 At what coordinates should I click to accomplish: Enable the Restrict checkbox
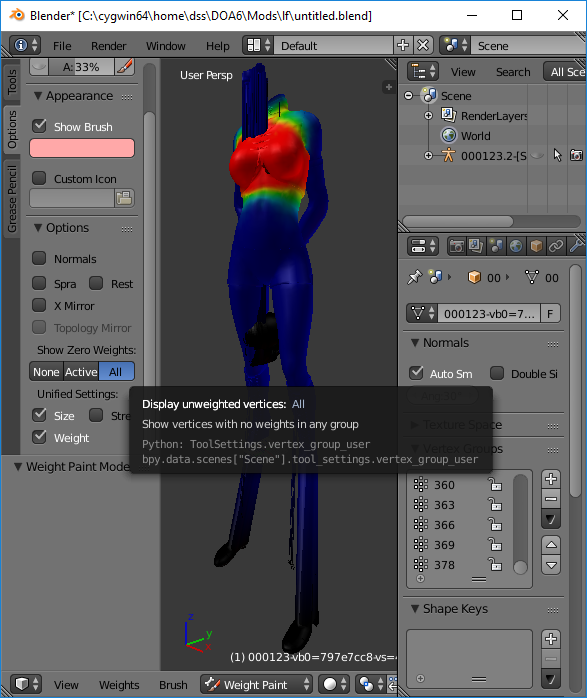[x=96, y=283]
